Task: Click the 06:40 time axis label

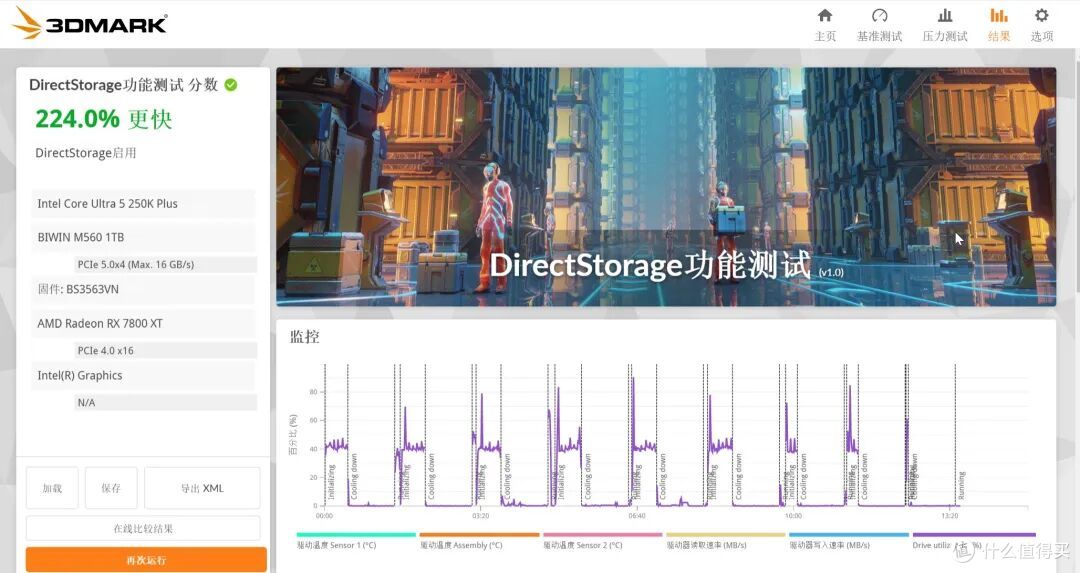Action: tap(637, 516)
